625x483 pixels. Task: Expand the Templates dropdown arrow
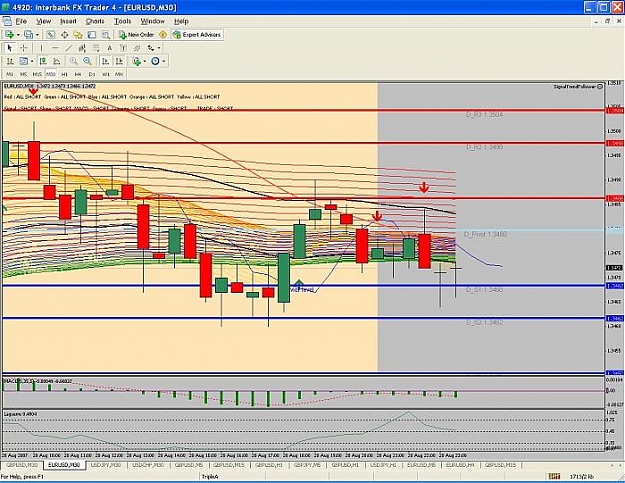click(32, 61)
